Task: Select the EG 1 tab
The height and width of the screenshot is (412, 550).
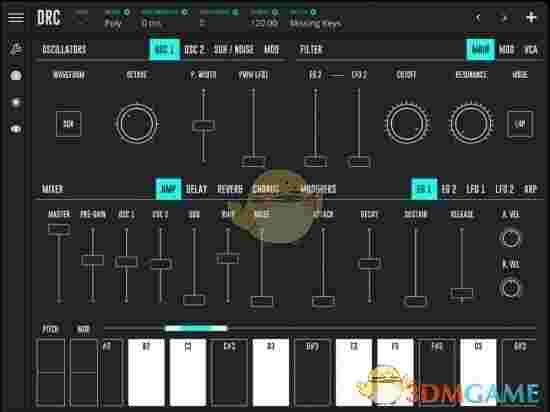Action: 424,189
